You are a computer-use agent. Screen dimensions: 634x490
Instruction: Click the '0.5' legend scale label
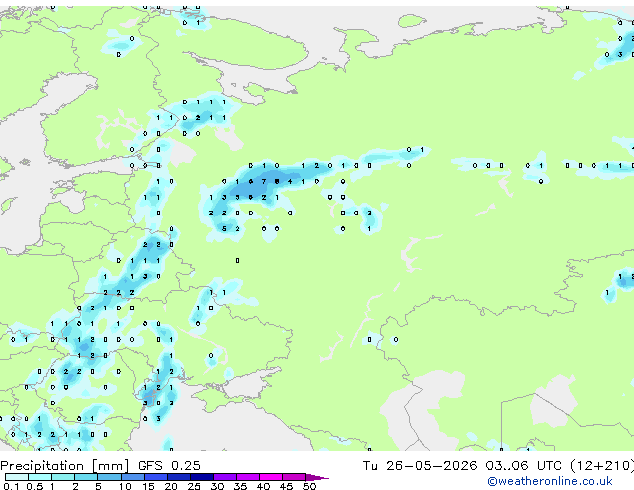(35, 486)
